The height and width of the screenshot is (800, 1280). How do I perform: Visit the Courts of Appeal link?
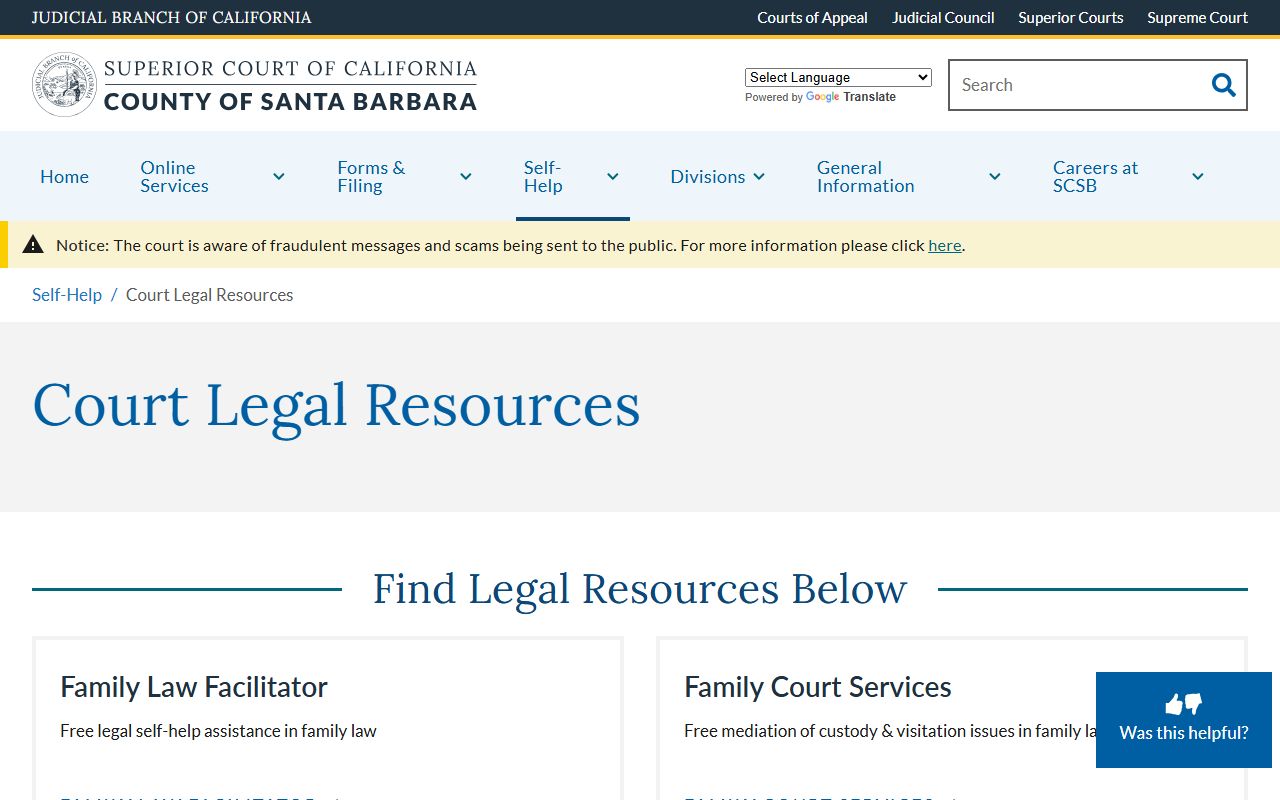(812, 18)
